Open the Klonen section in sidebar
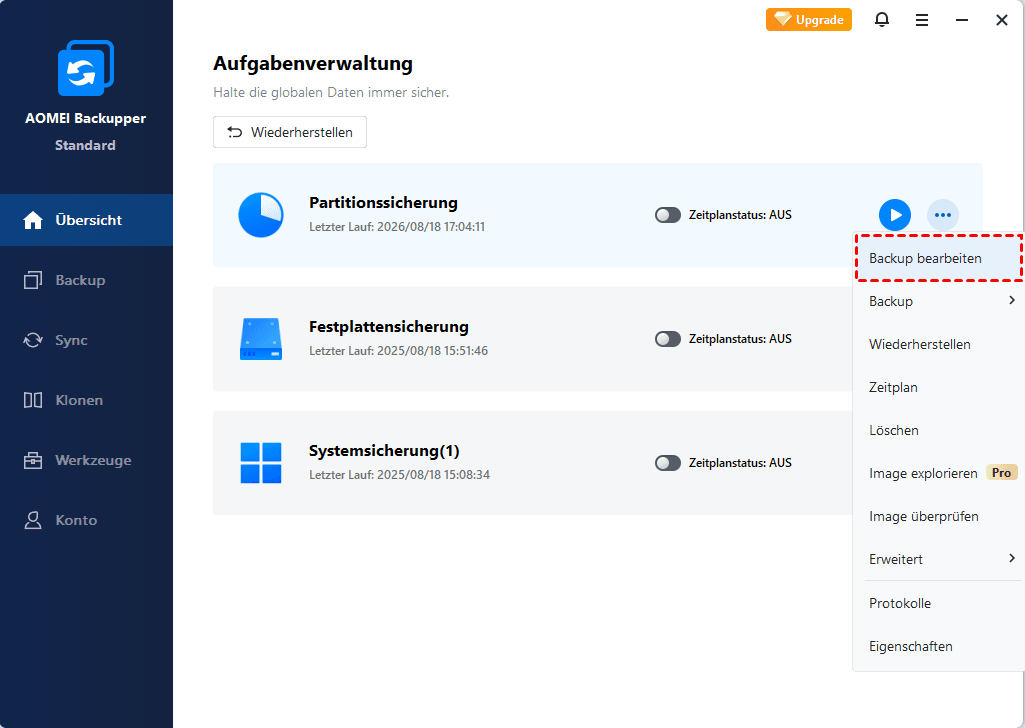The height and width of the screenshot is (728, 1025). click(79, 400)
